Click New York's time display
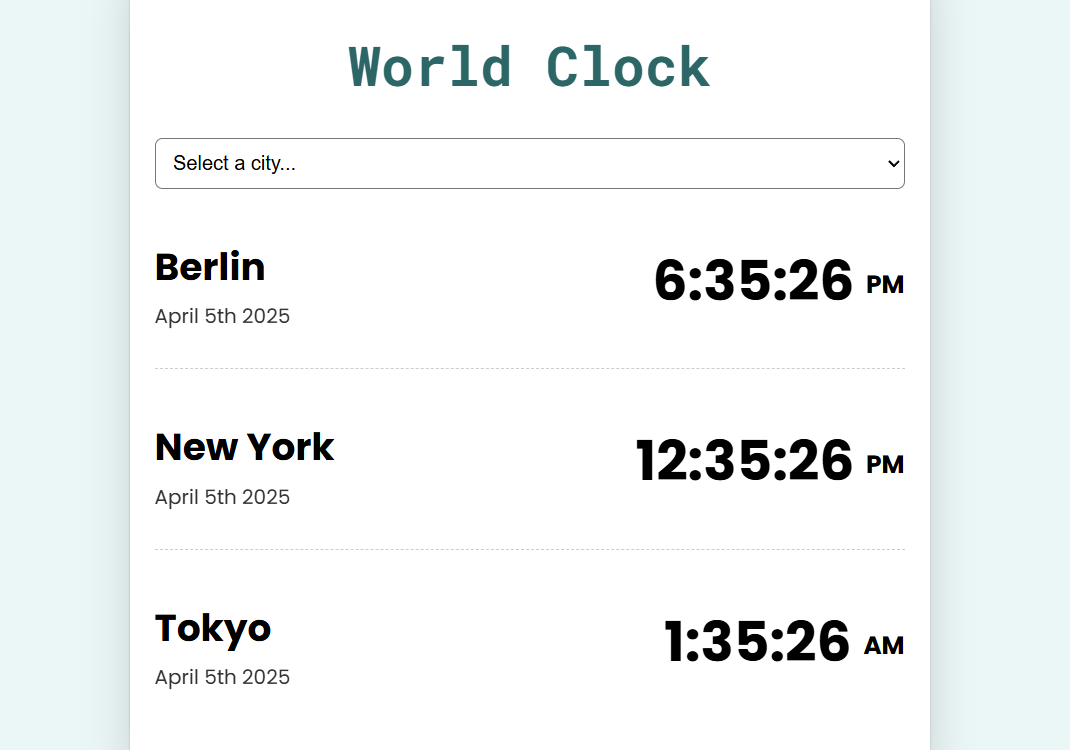Image resolution: width=1070 pixels, height=750 pixels. [x=743, y=462]
